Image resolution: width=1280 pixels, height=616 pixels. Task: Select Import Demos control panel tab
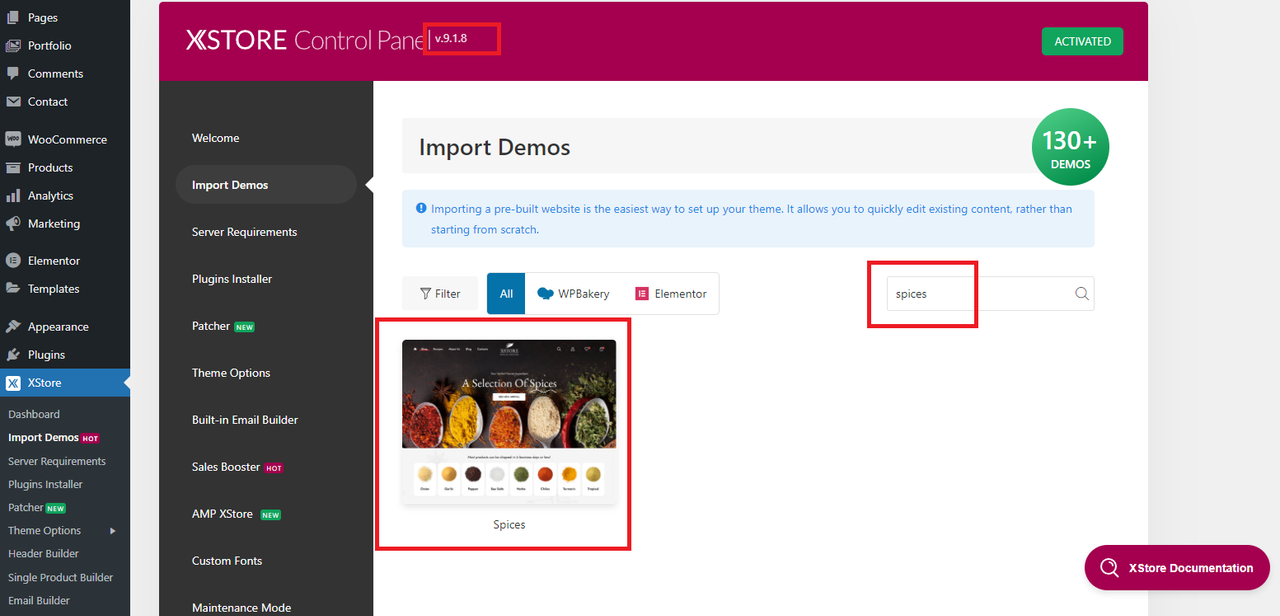pos(266,185)
